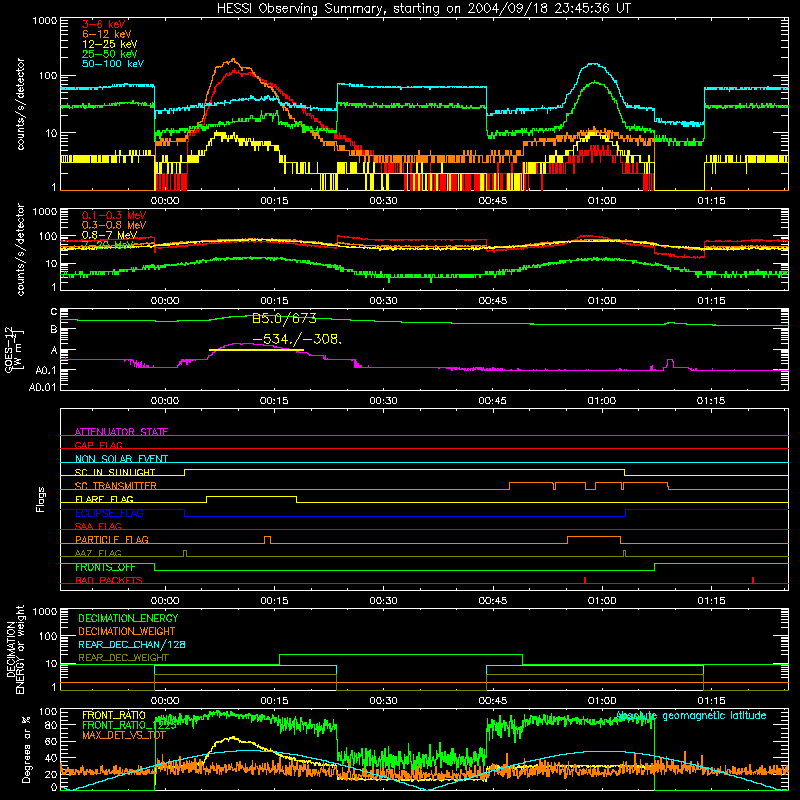Click the BAD_PACKETS spike near 01:20
Viewport: 800px width, 800px height.
753,580
